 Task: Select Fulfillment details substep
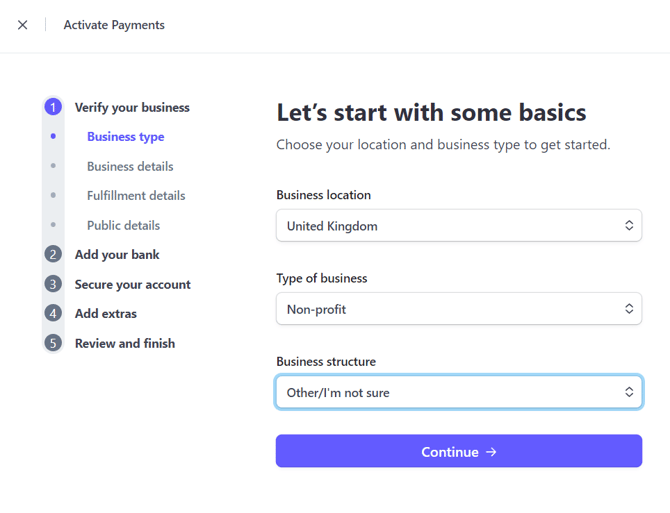(x=136, y=196)
